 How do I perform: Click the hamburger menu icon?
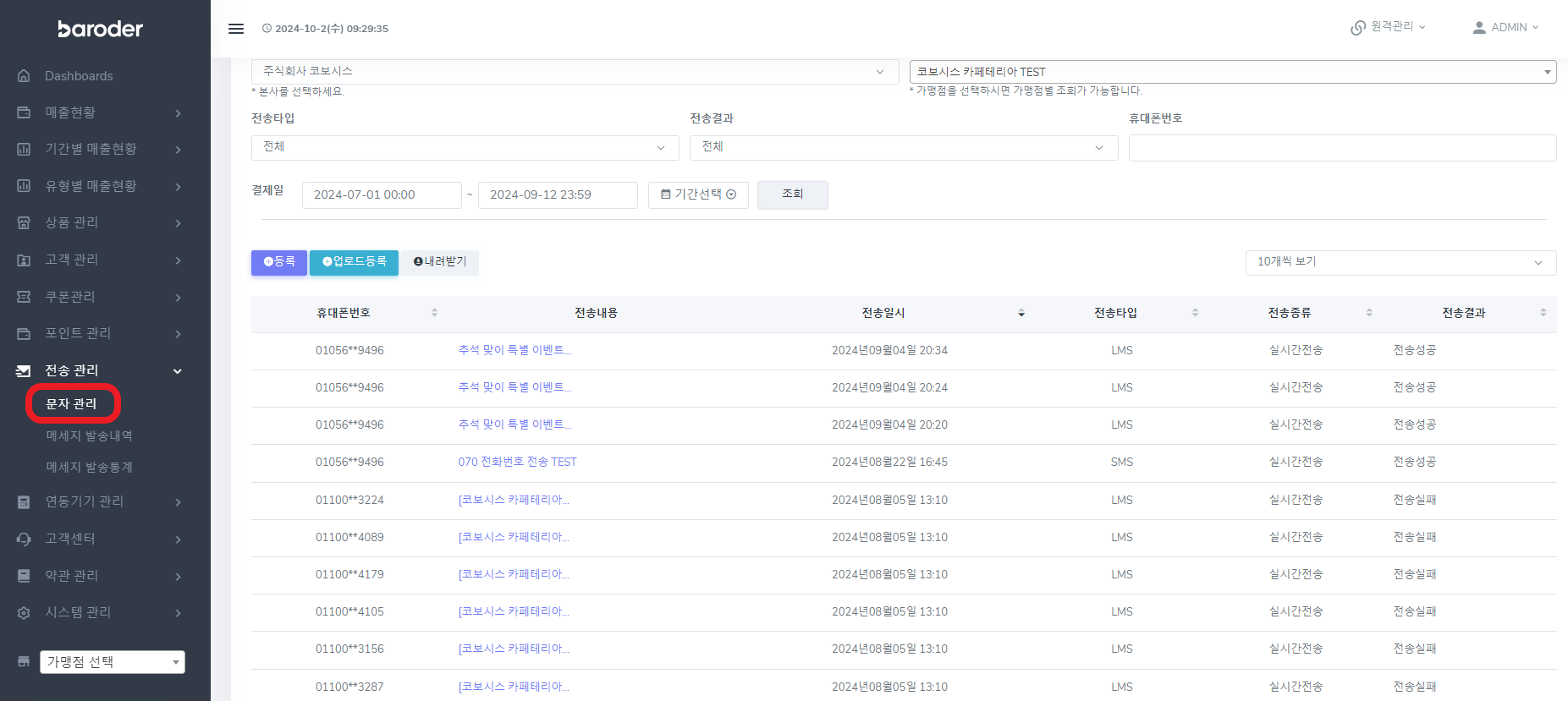tap(236, 29)
